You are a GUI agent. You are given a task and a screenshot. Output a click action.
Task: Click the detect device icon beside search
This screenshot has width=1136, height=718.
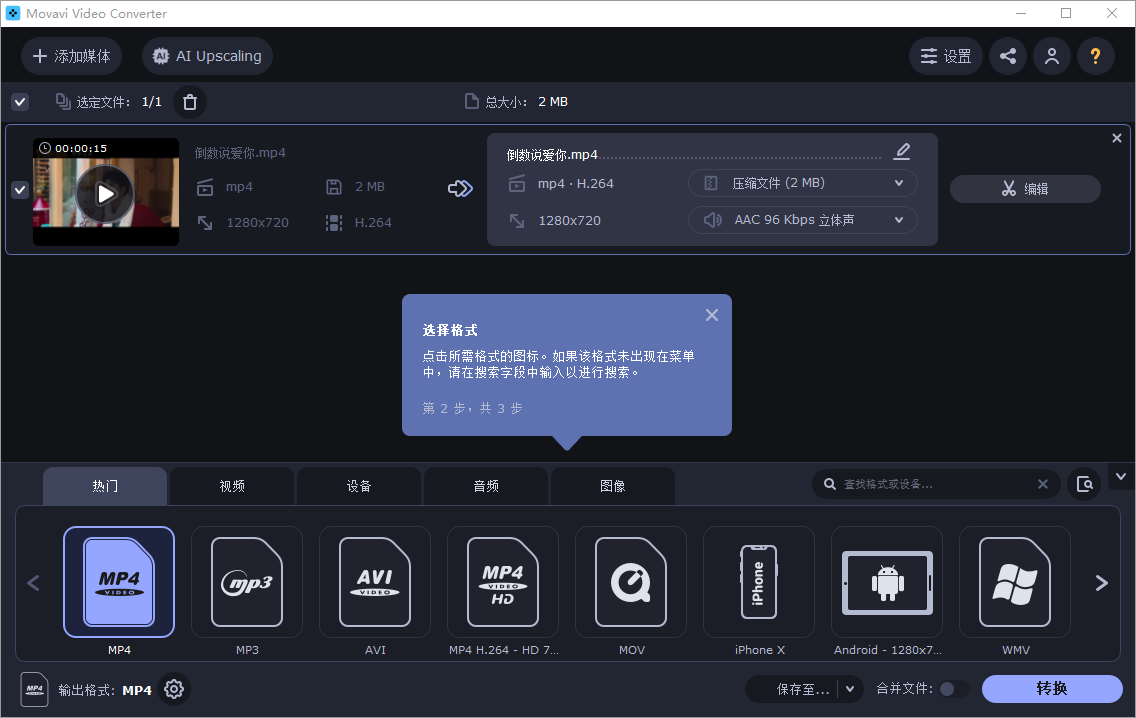[x=1085, y=484]
